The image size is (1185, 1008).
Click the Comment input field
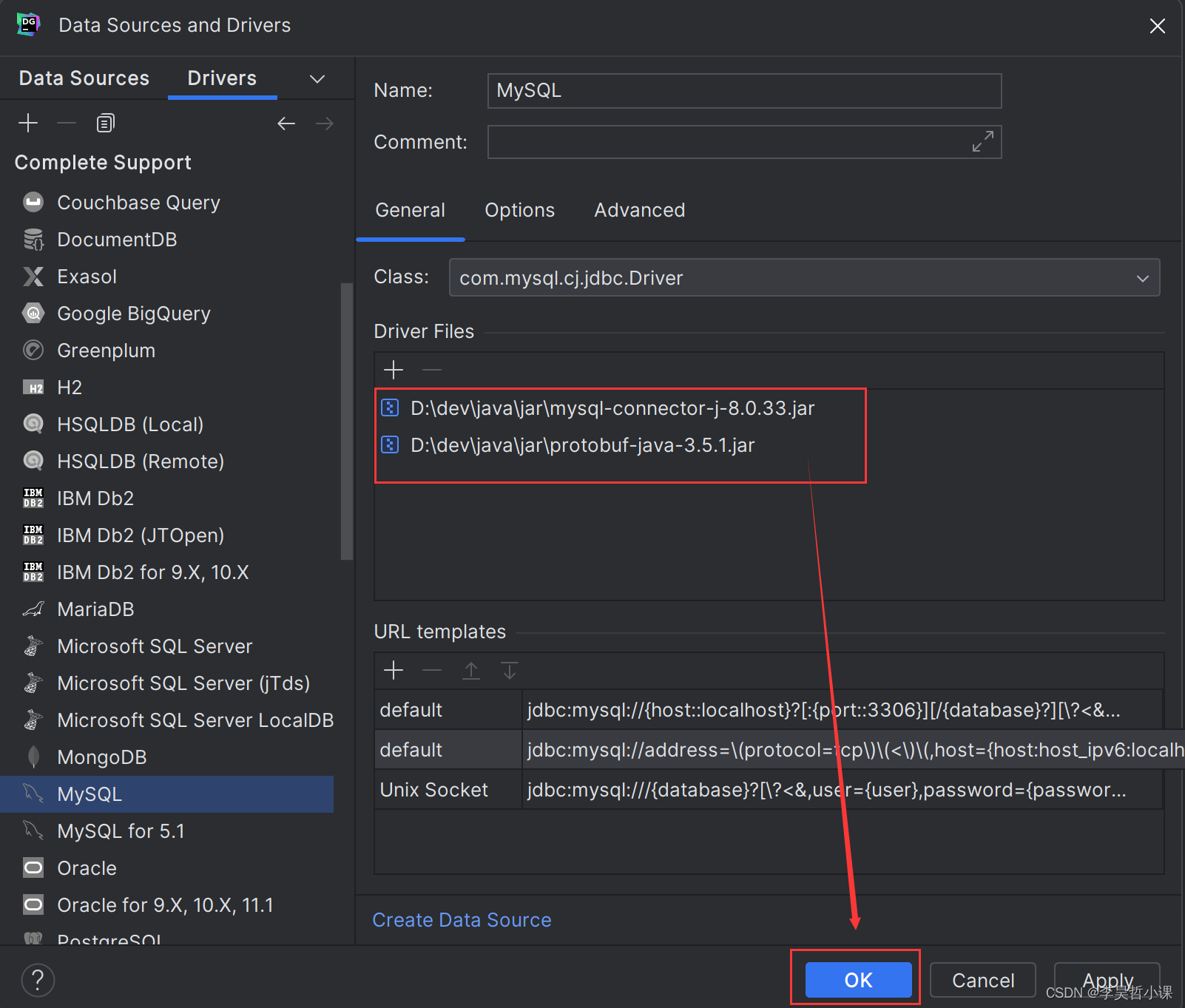[x=744, y=141]
